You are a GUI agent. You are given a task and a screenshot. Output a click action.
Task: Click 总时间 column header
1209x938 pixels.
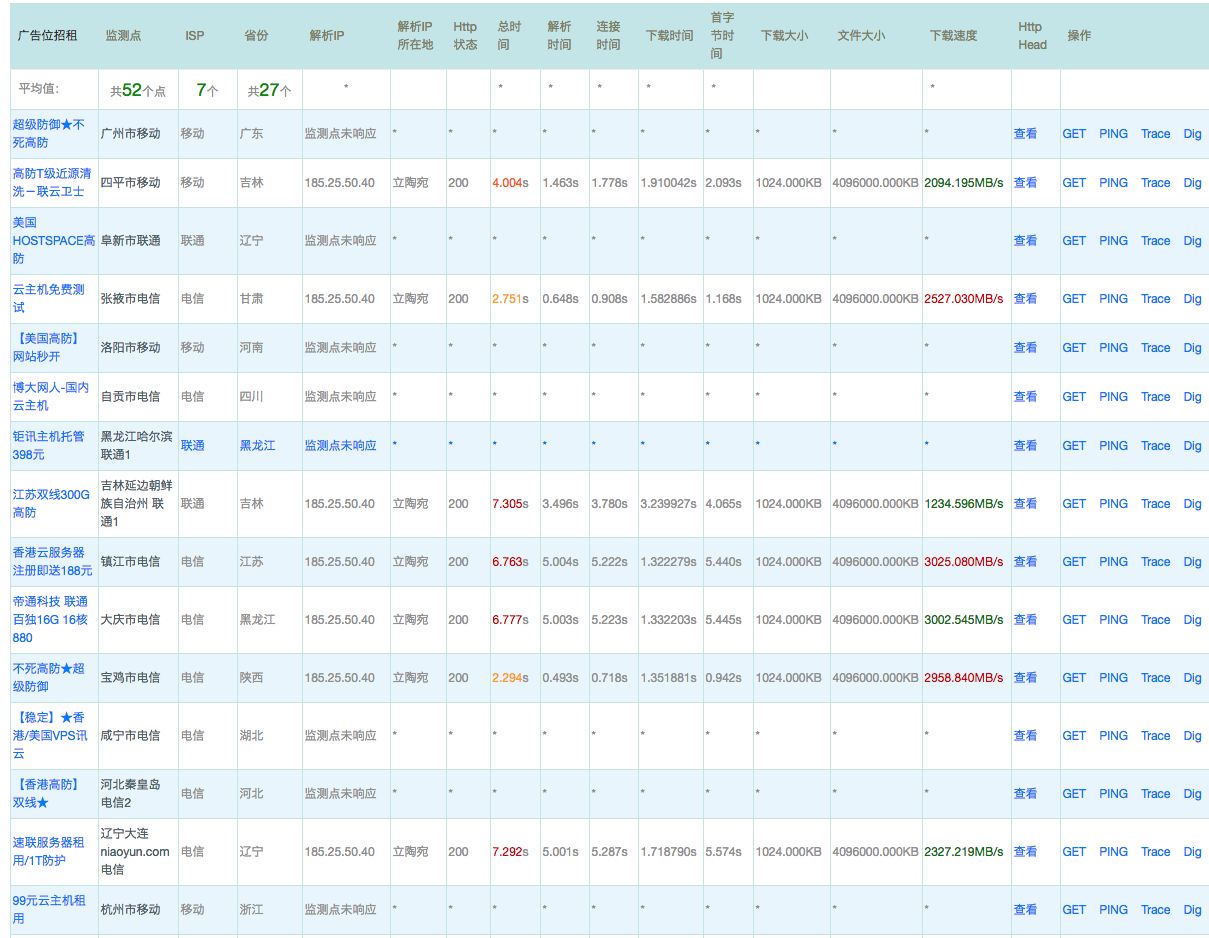[509, 36]
